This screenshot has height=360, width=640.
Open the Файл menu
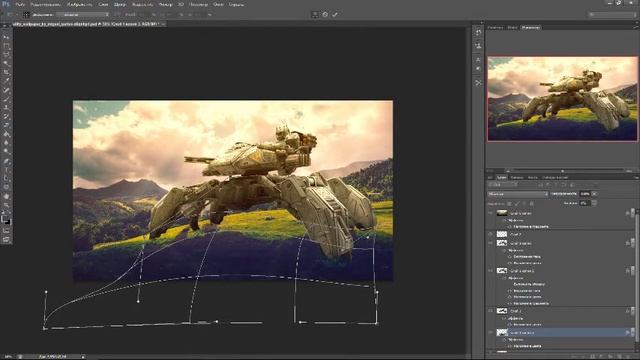click(x=20, y=4)
